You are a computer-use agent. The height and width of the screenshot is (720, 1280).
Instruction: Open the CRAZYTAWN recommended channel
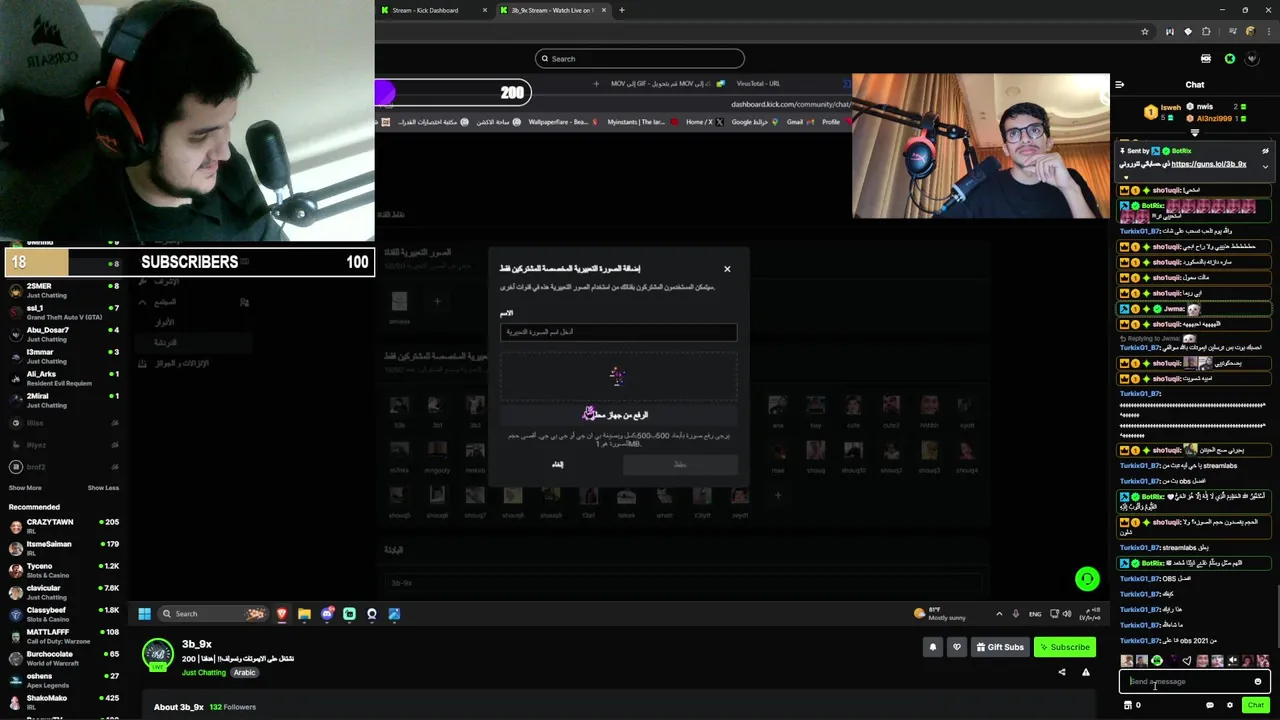pyautogui.click(x=62, y=526)
